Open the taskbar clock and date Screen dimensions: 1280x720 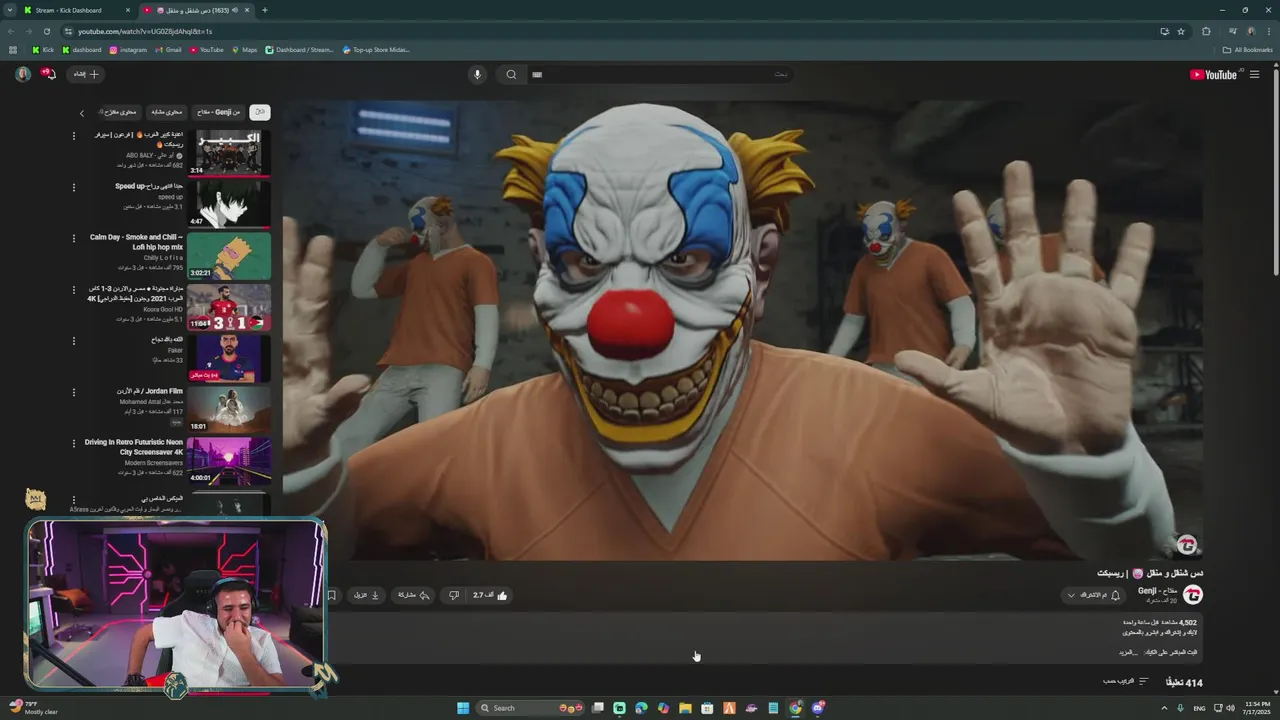[x=1254, y=708]
